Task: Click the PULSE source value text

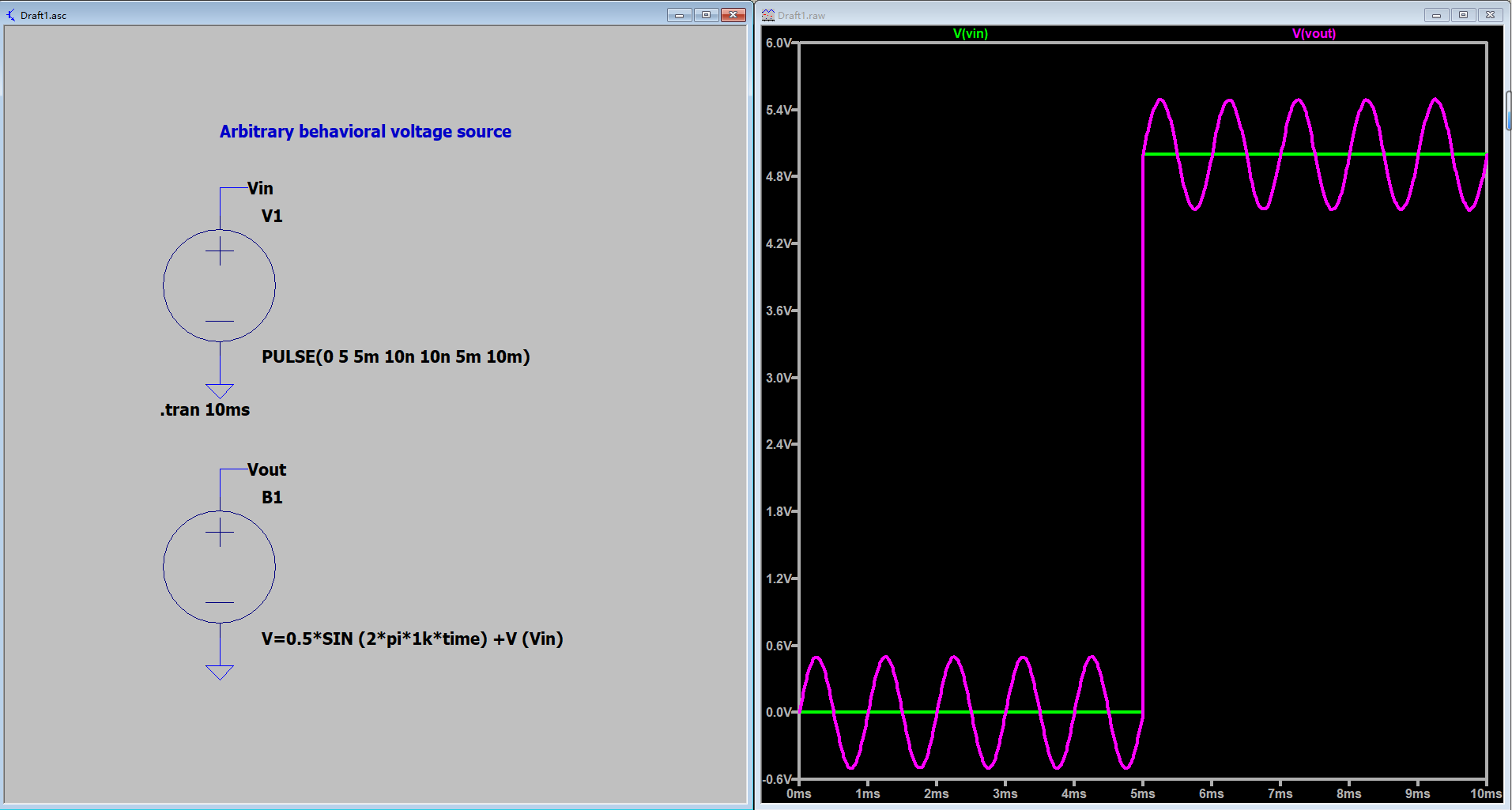Action: pos(395,356)
